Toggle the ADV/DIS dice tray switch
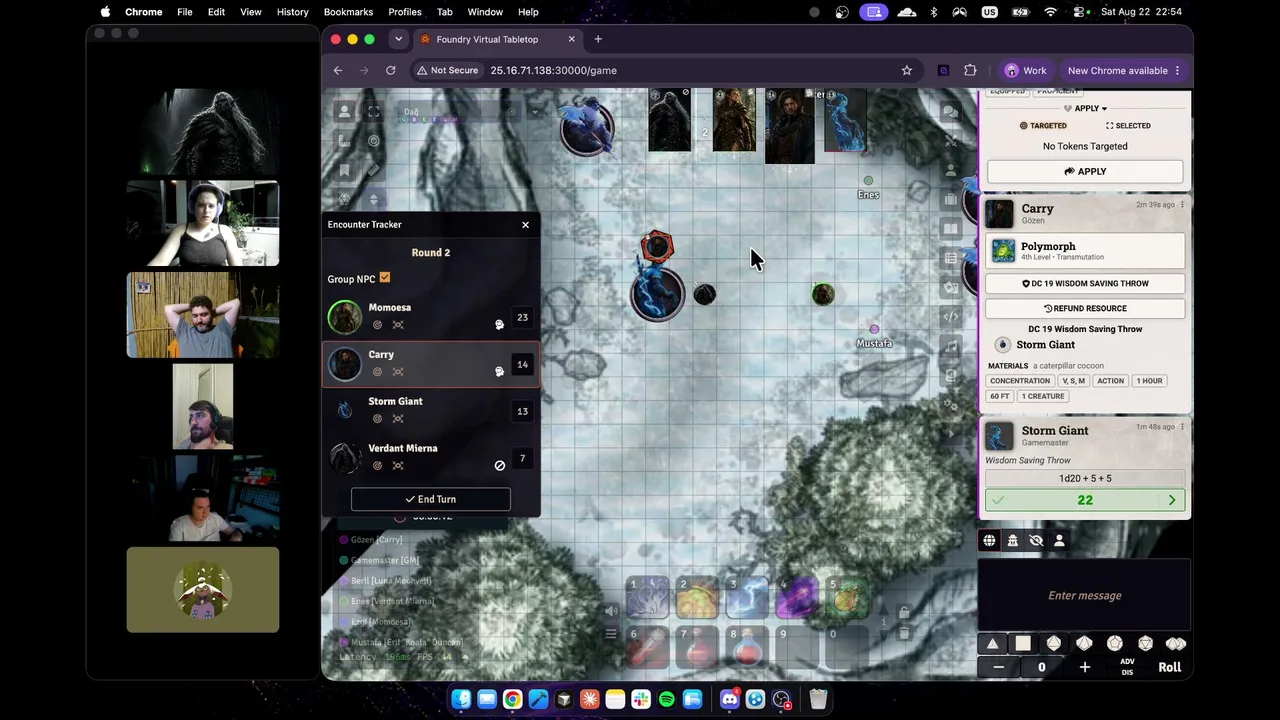The image size is (1280, 720). [1127, 667]
